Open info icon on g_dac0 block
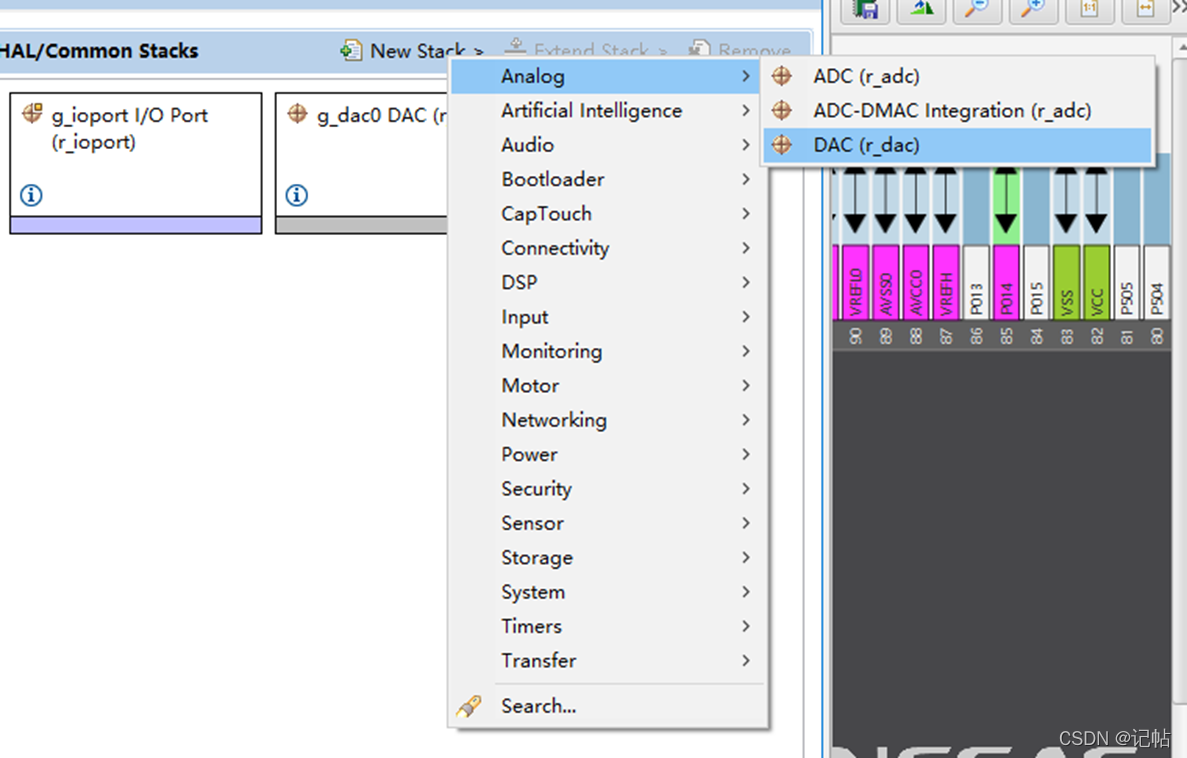Viewport: 1187px width, 758px height. click(x=297, y=195)
